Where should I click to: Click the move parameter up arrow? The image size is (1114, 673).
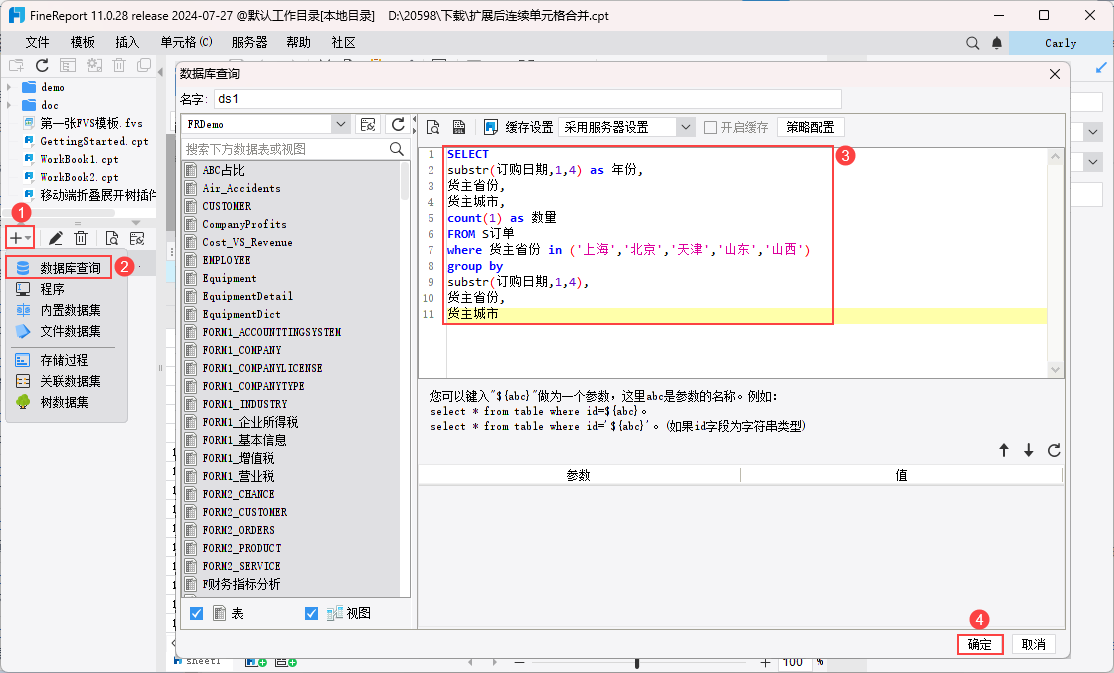pos(1004,450)
